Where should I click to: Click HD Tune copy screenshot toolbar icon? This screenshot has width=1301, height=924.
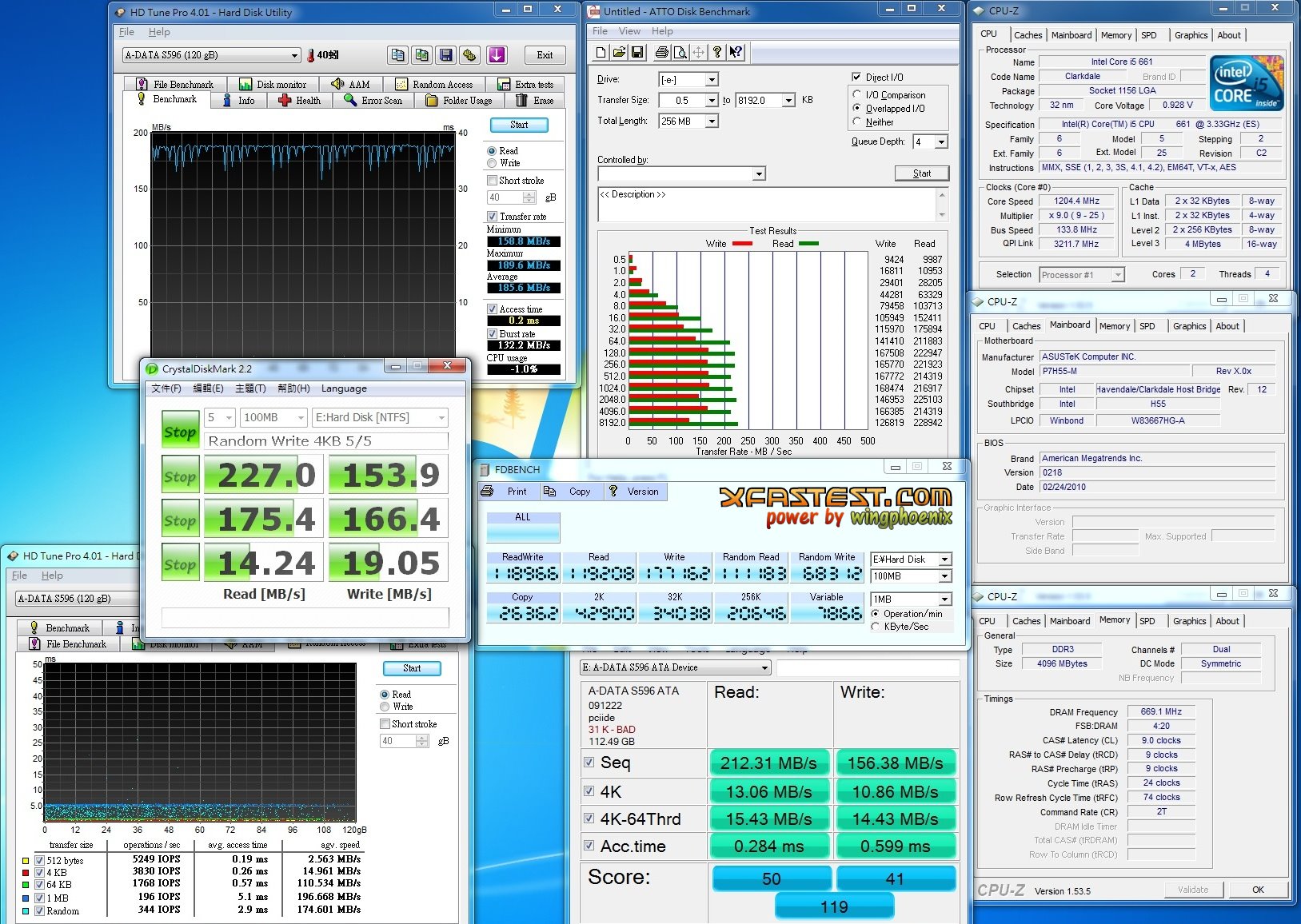(422, 55)
